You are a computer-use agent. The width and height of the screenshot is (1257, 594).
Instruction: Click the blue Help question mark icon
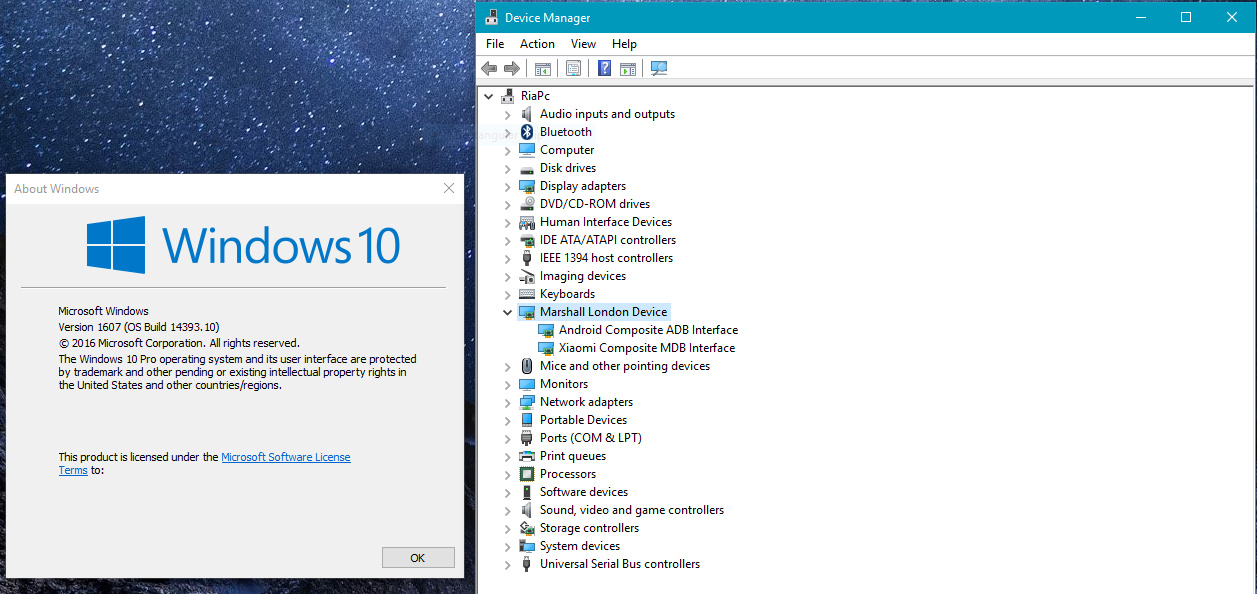604,69
